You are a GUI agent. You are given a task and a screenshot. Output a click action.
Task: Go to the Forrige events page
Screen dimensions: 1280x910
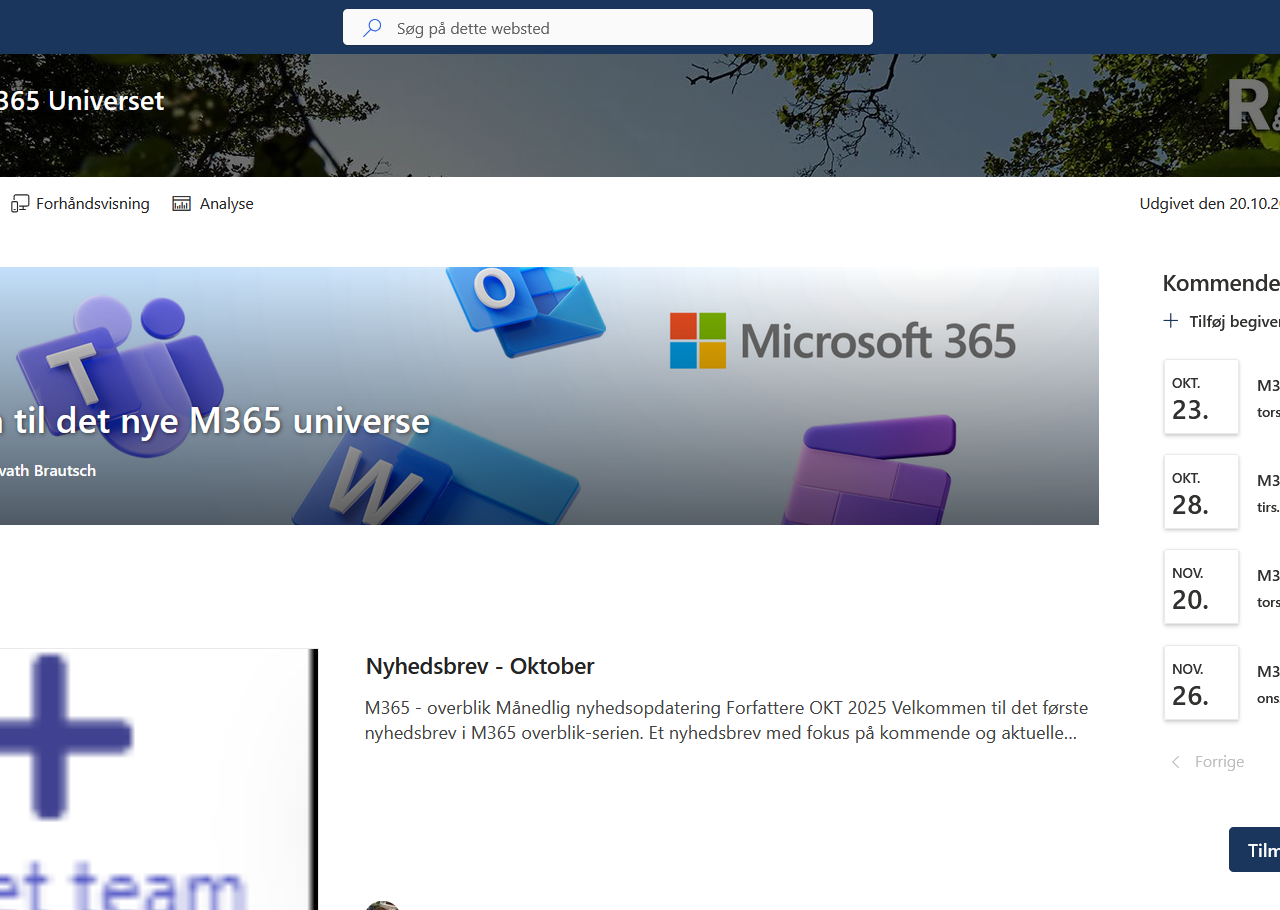pyautogui.click(x=1219, y=762)
